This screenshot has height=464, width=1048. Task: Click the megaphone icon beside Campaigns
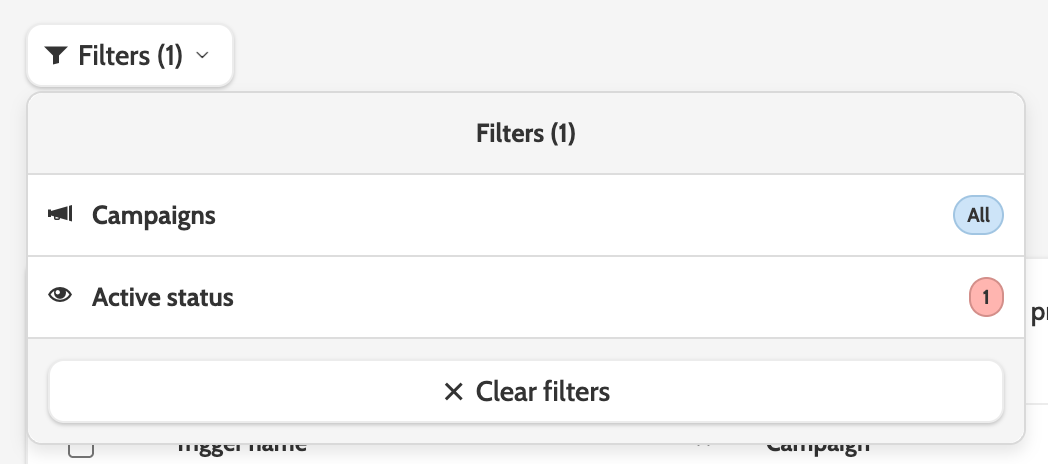click(x=60, y=215)
